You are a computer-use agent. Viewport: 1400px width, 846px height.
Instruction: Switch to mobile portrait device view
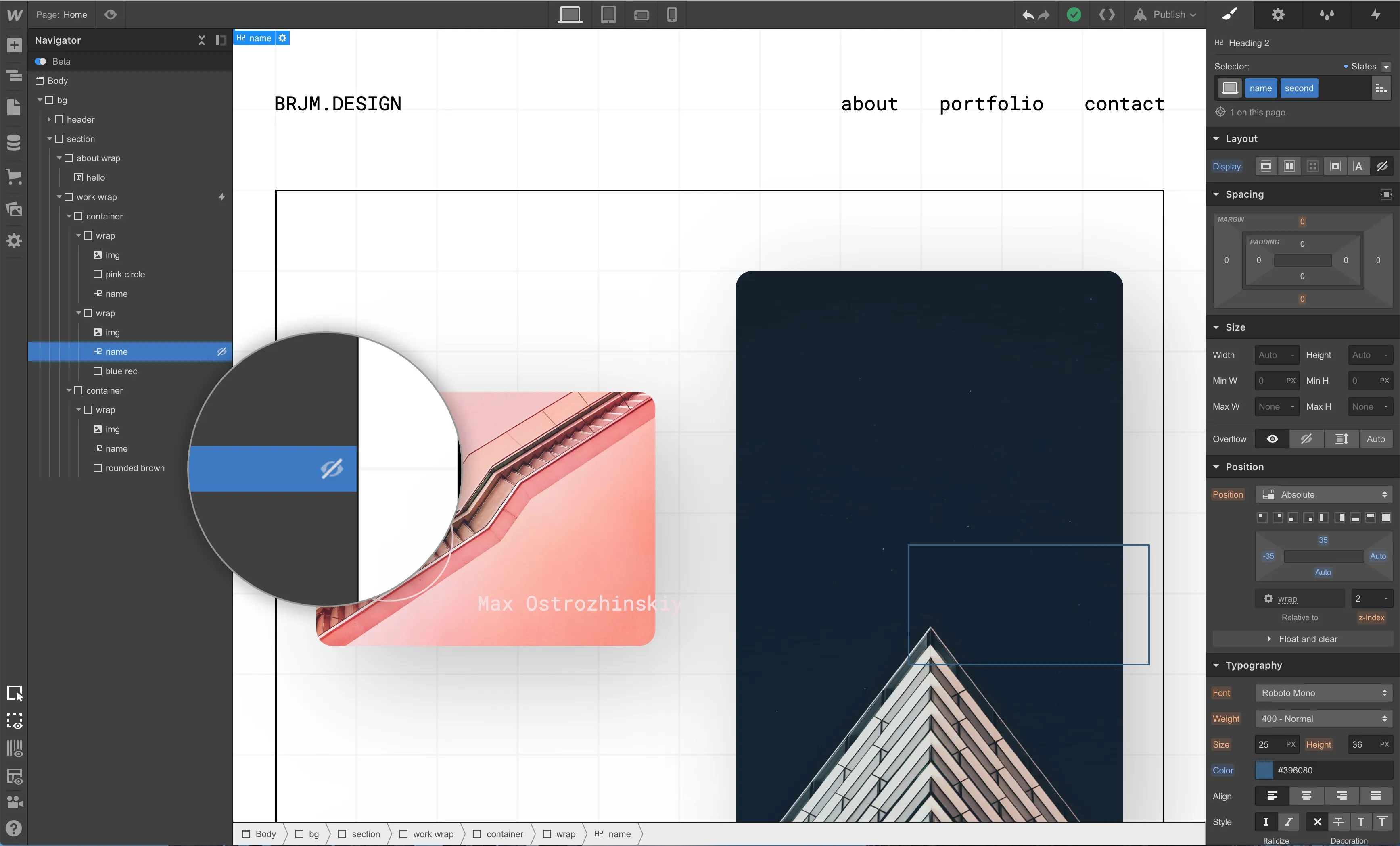click(672, 14)
